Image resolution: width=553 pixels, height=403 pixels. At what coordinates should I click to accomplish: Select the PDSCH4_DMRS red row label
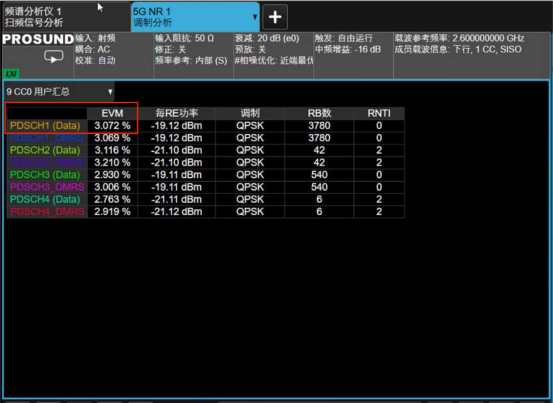click(47, 212)
